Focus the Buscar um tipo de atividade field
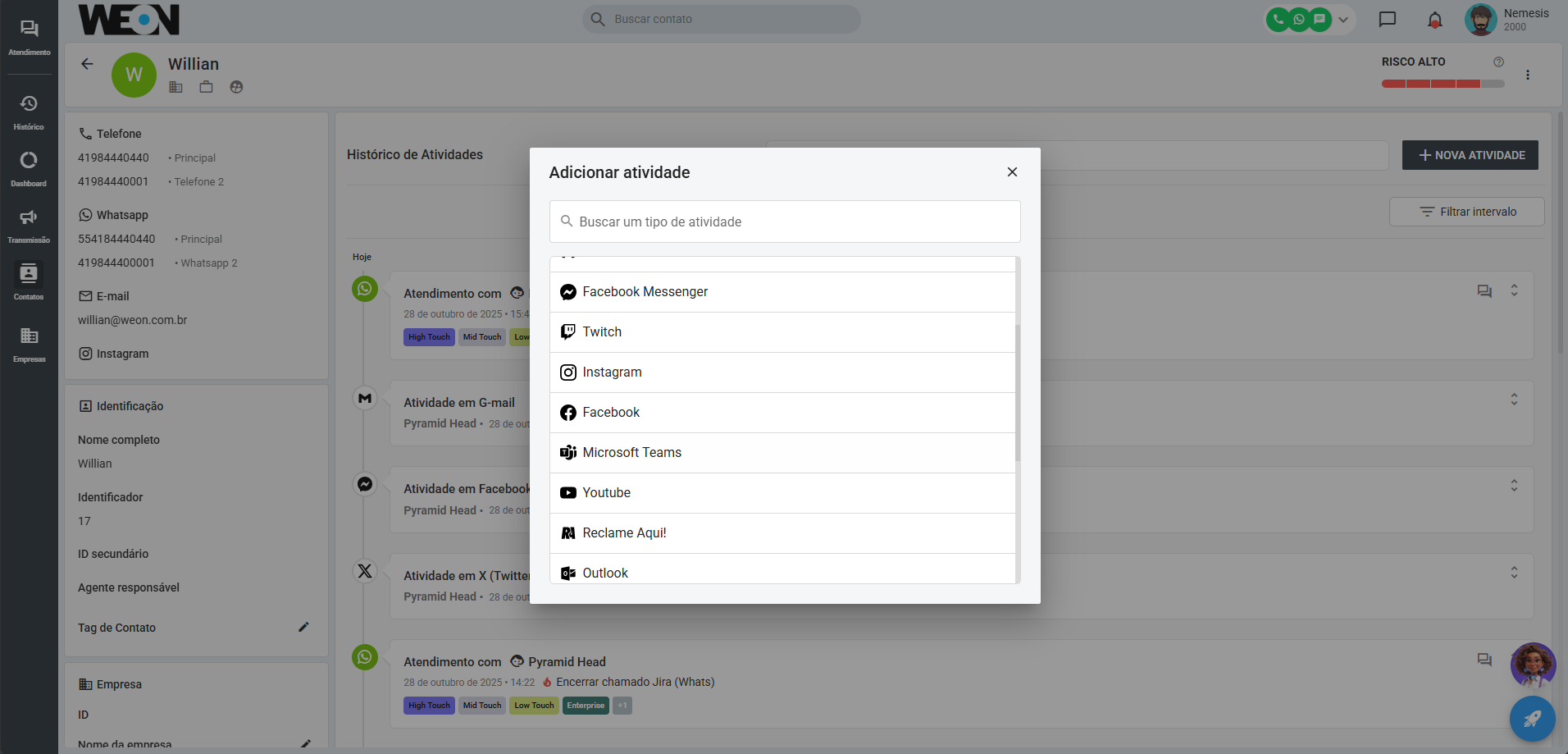This screenshot has height=754, width=1568. pos(784,222)
